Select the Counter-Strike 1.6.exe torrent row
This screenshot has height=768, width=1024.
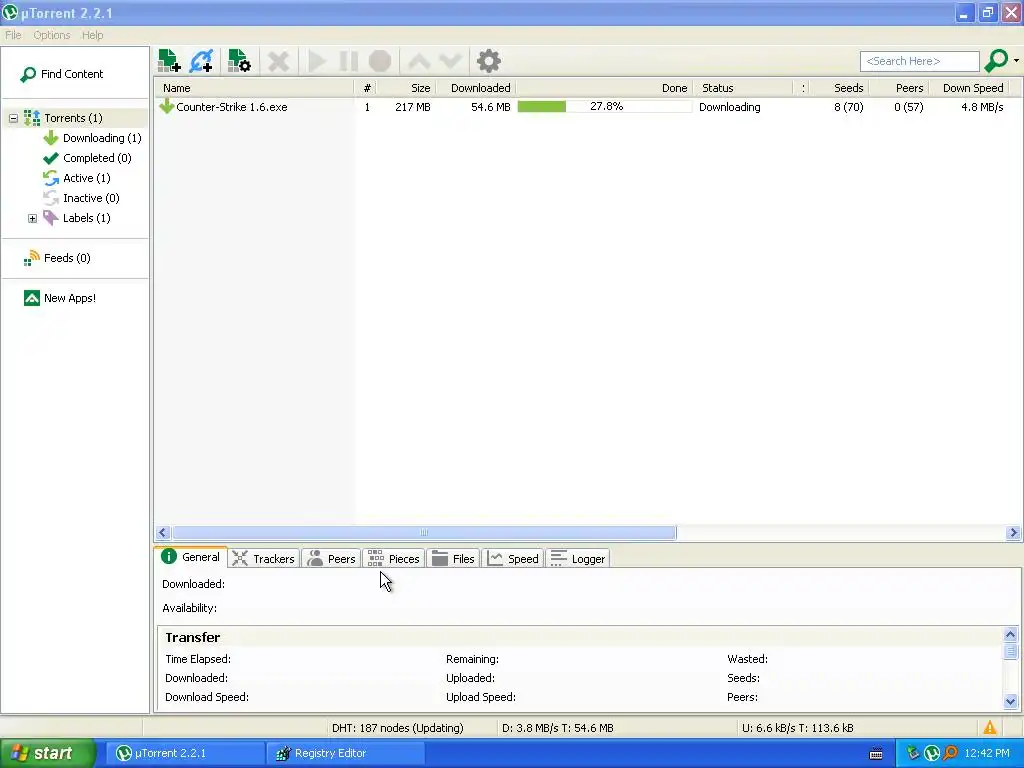tap(588, 107)
